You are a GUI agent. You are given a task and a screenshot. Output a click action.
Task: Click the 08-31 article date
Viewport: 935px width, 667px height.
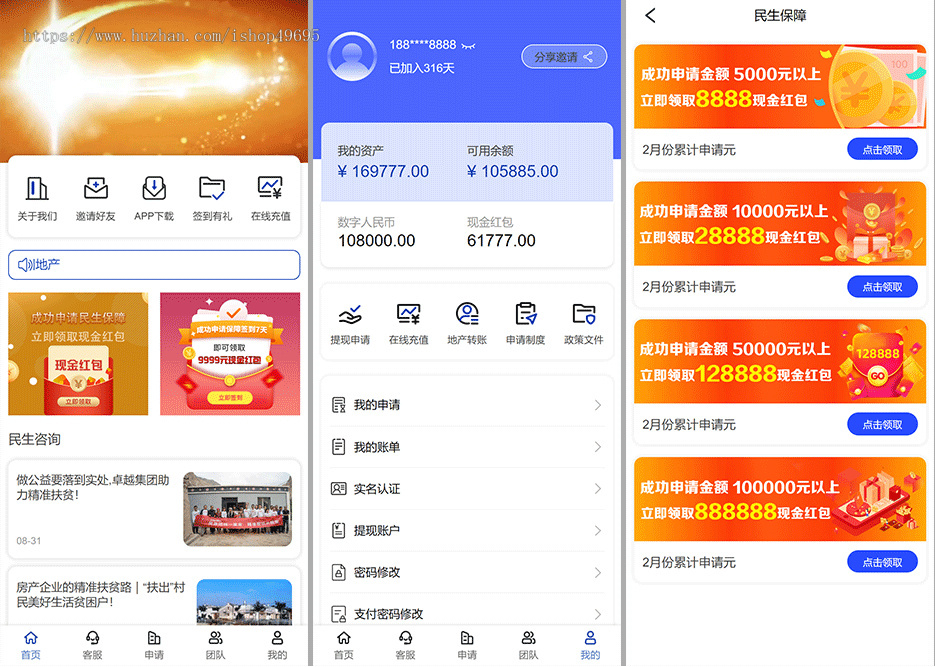point(29,541)
